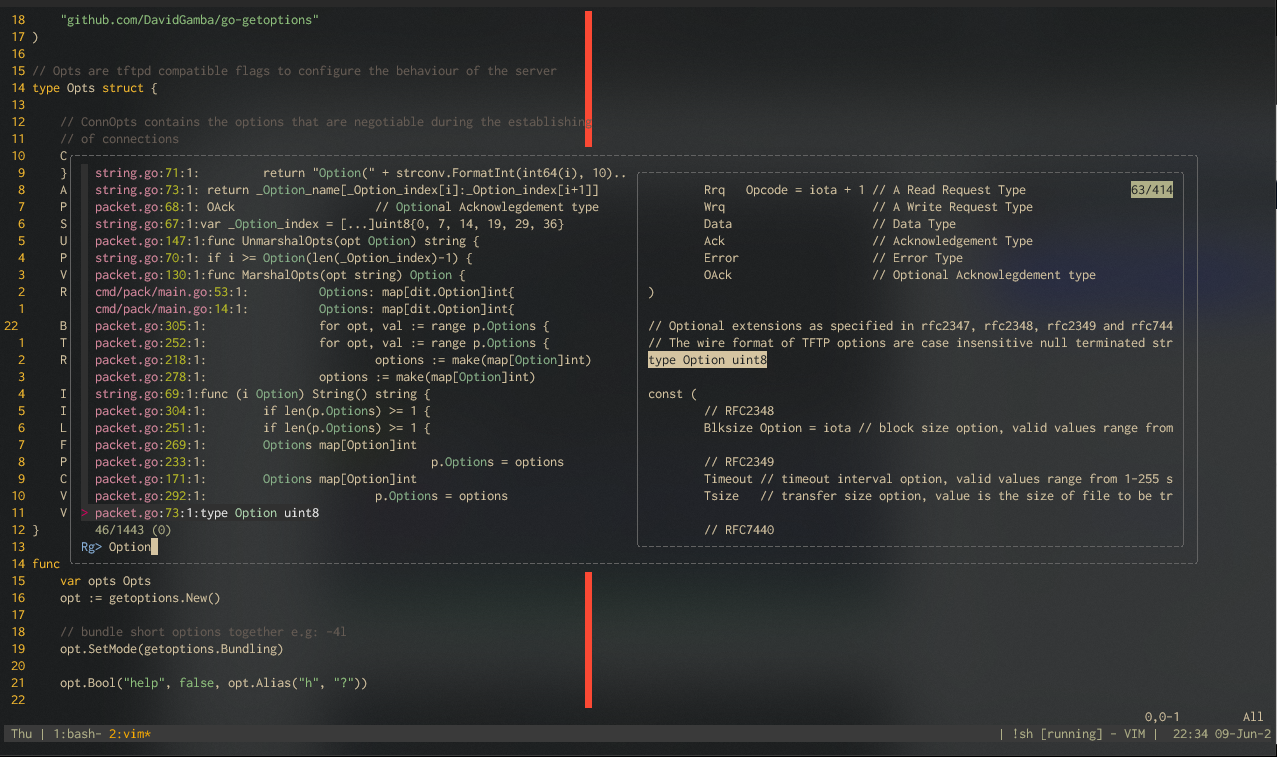Open the string.go:67:1 _Option_index match
This screenshot has height=757, width=1277.
[x=329, y=224]
